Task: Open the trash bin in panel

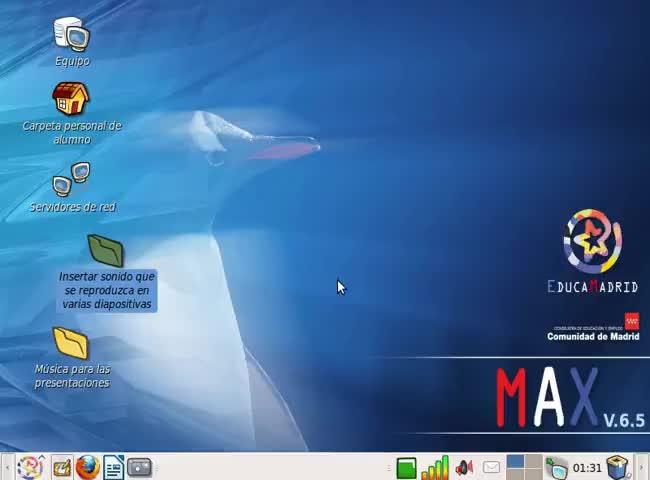Action: click(618, 468)
